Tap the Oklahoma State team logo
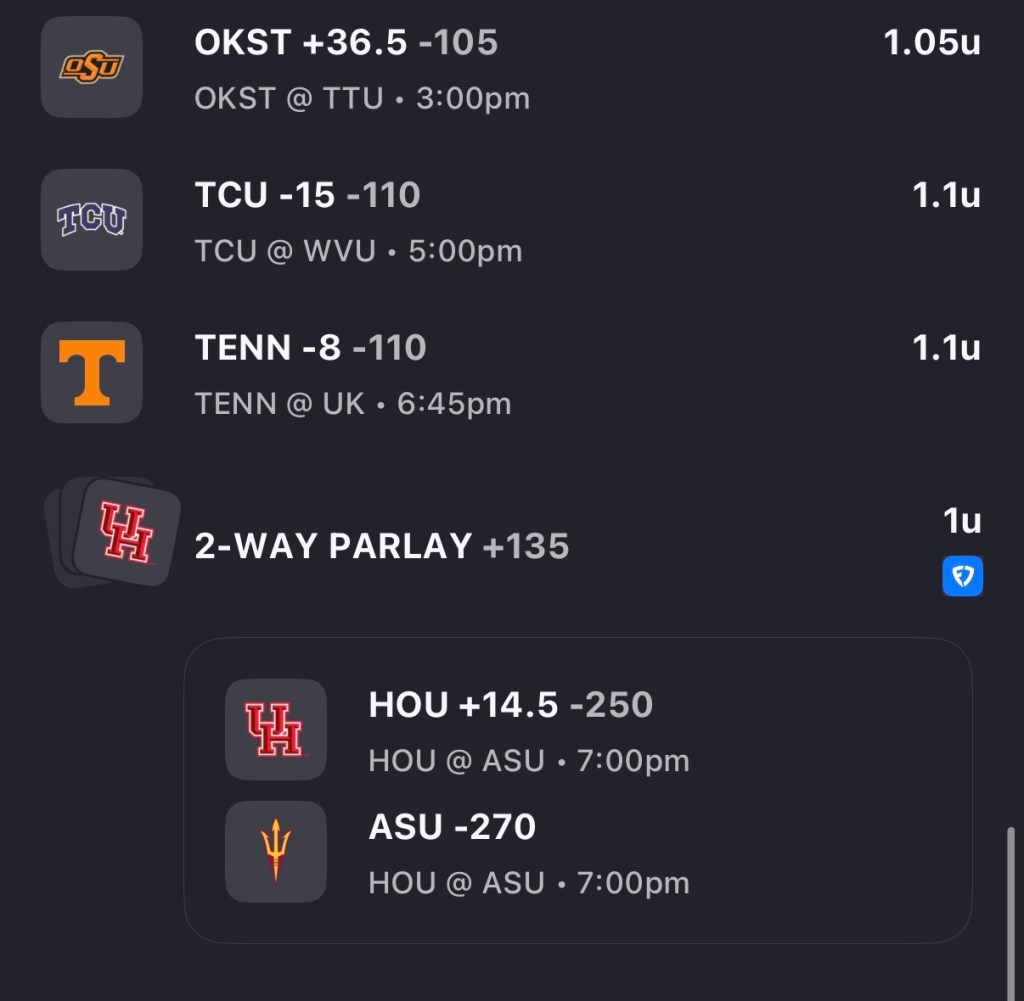This screenshot has height=1001, width=1024. pyautogui.click(x=91, y=67)
